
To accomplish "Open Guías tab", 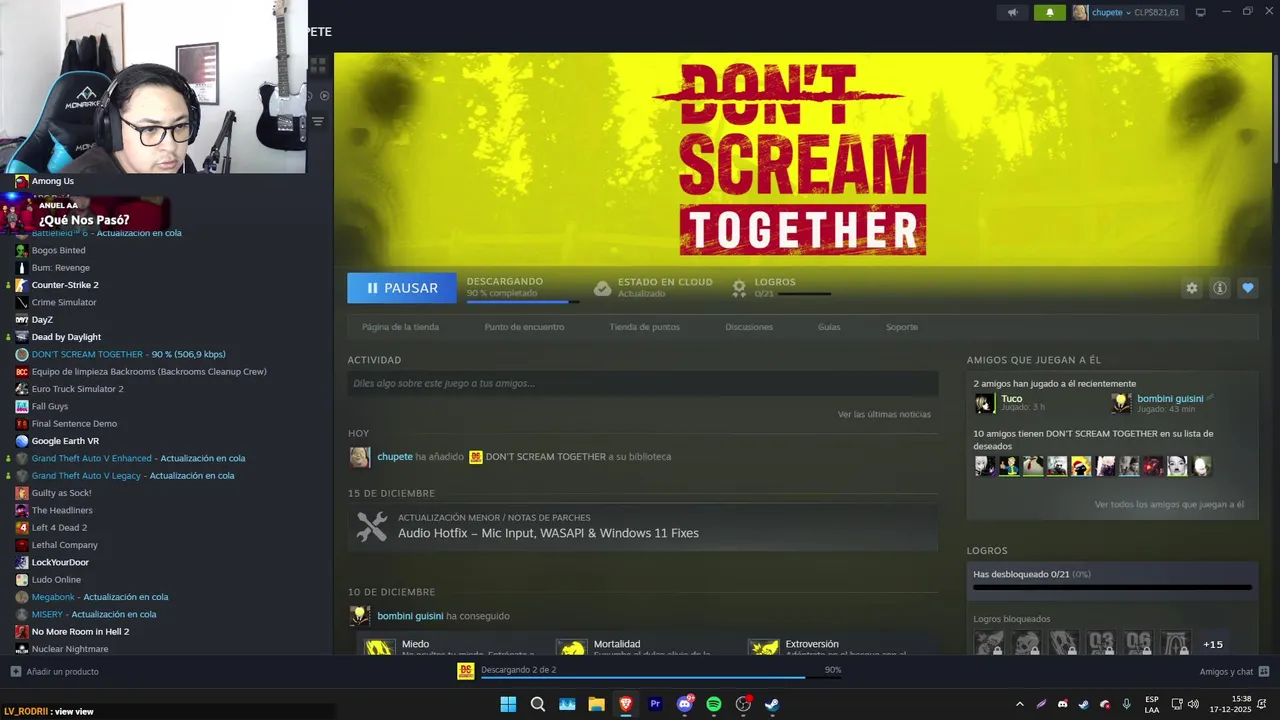I will pos(829,327).
